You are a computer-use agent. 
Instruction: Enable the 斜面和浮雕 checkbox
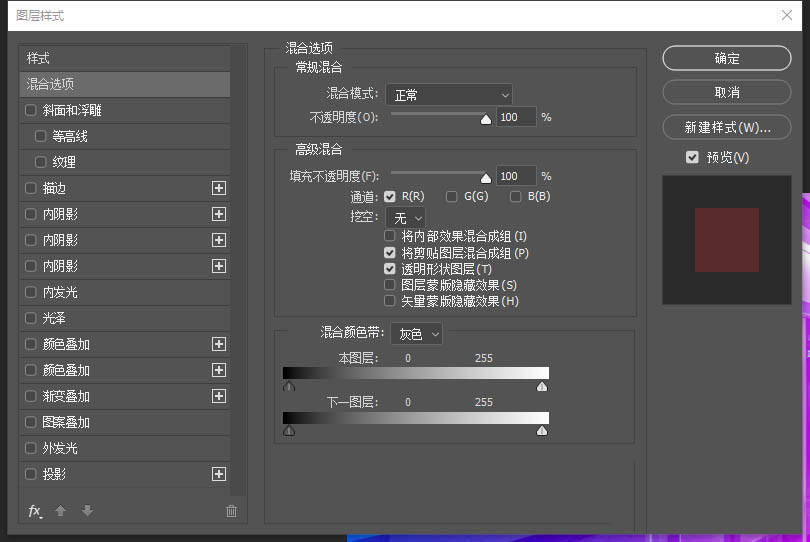pyautogui.click(x=31, y=110)
